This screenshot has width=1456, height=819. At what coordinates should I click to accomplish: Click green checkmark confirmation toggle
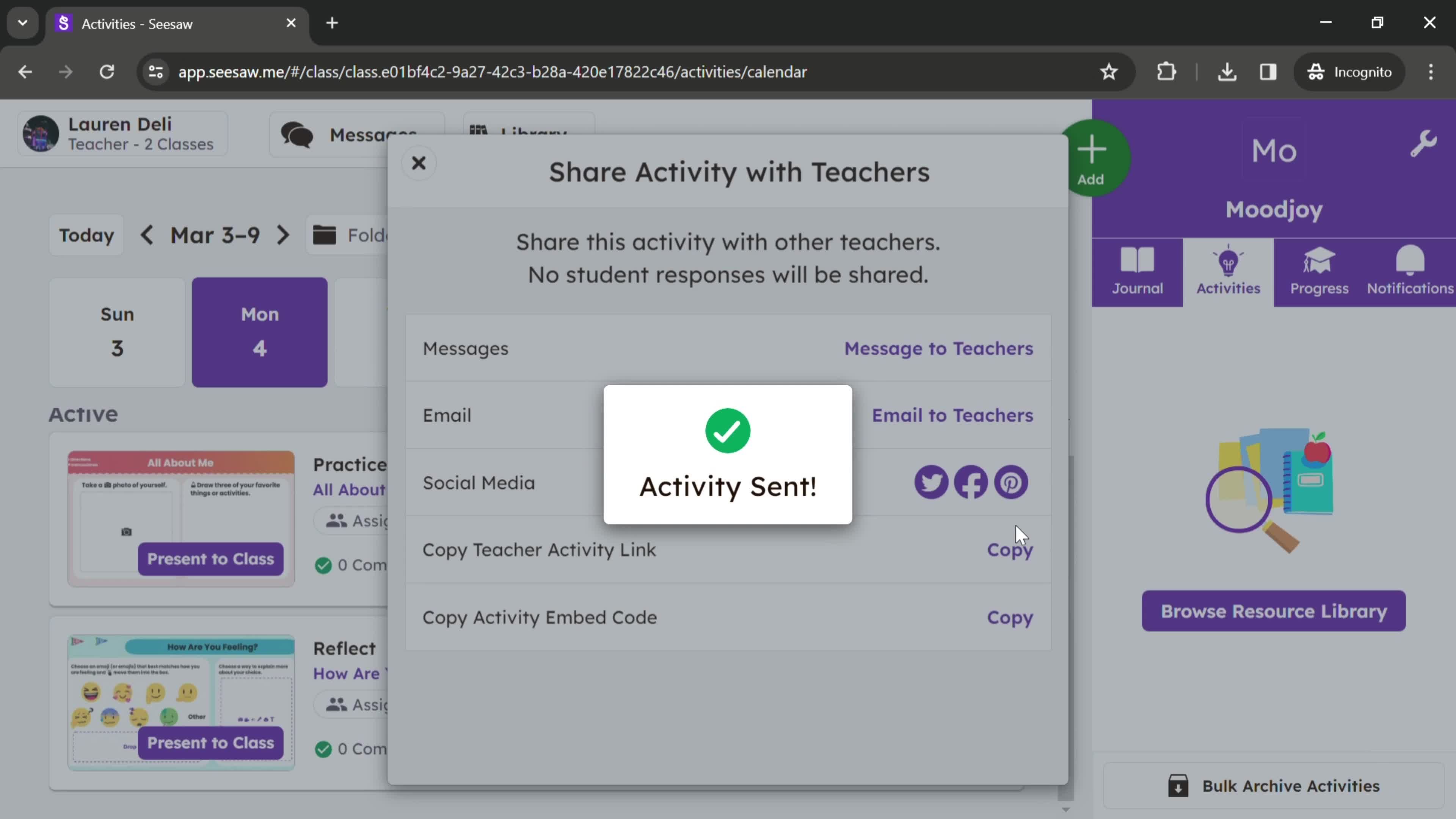pyautogui.click(x=727, y=430)
